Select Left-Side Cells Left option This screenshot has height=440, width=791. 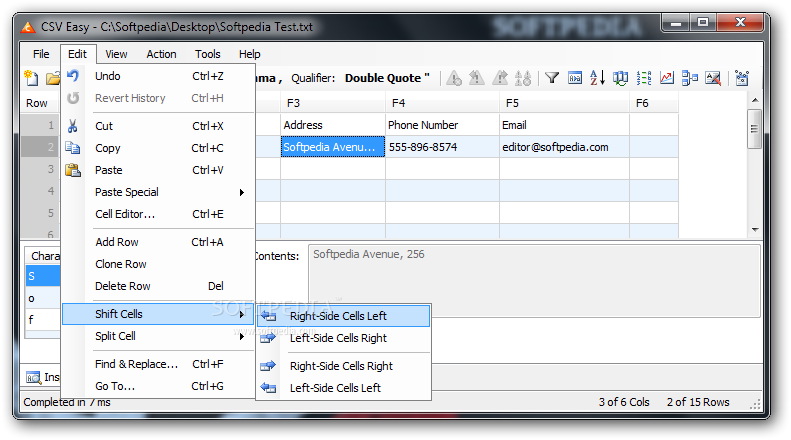(344, 388)
